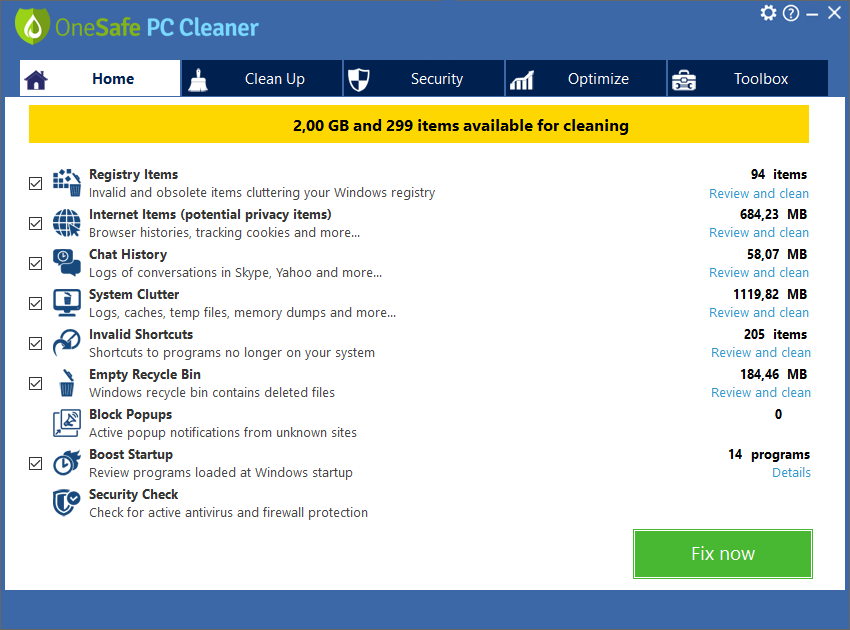Minimize the OneSafe PC Cleaner window
This screenshot has width=850, height=630.
tap(812, 14)
